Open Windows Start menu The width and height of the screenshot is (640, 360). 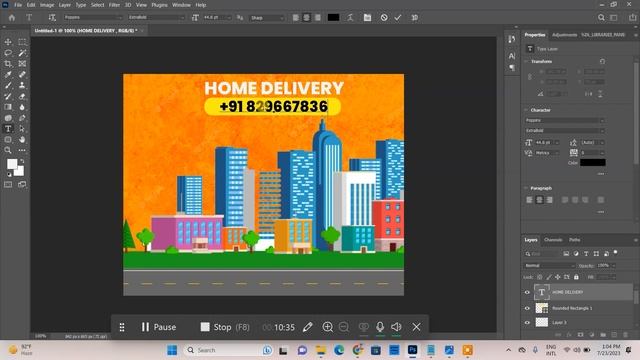172,350
